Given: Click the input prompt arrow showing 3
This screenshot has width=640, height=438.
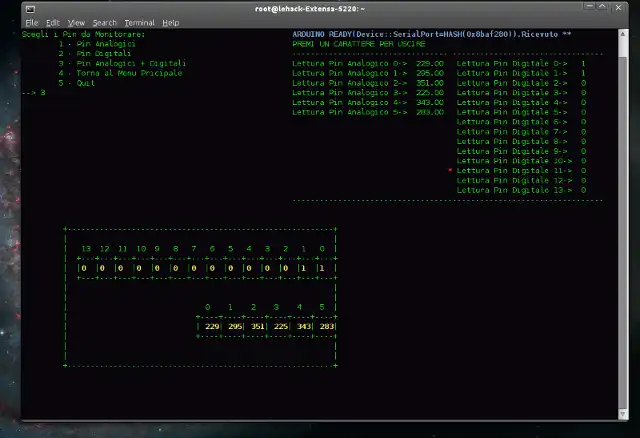Looking at the screenshot, I should pos(33,92).
